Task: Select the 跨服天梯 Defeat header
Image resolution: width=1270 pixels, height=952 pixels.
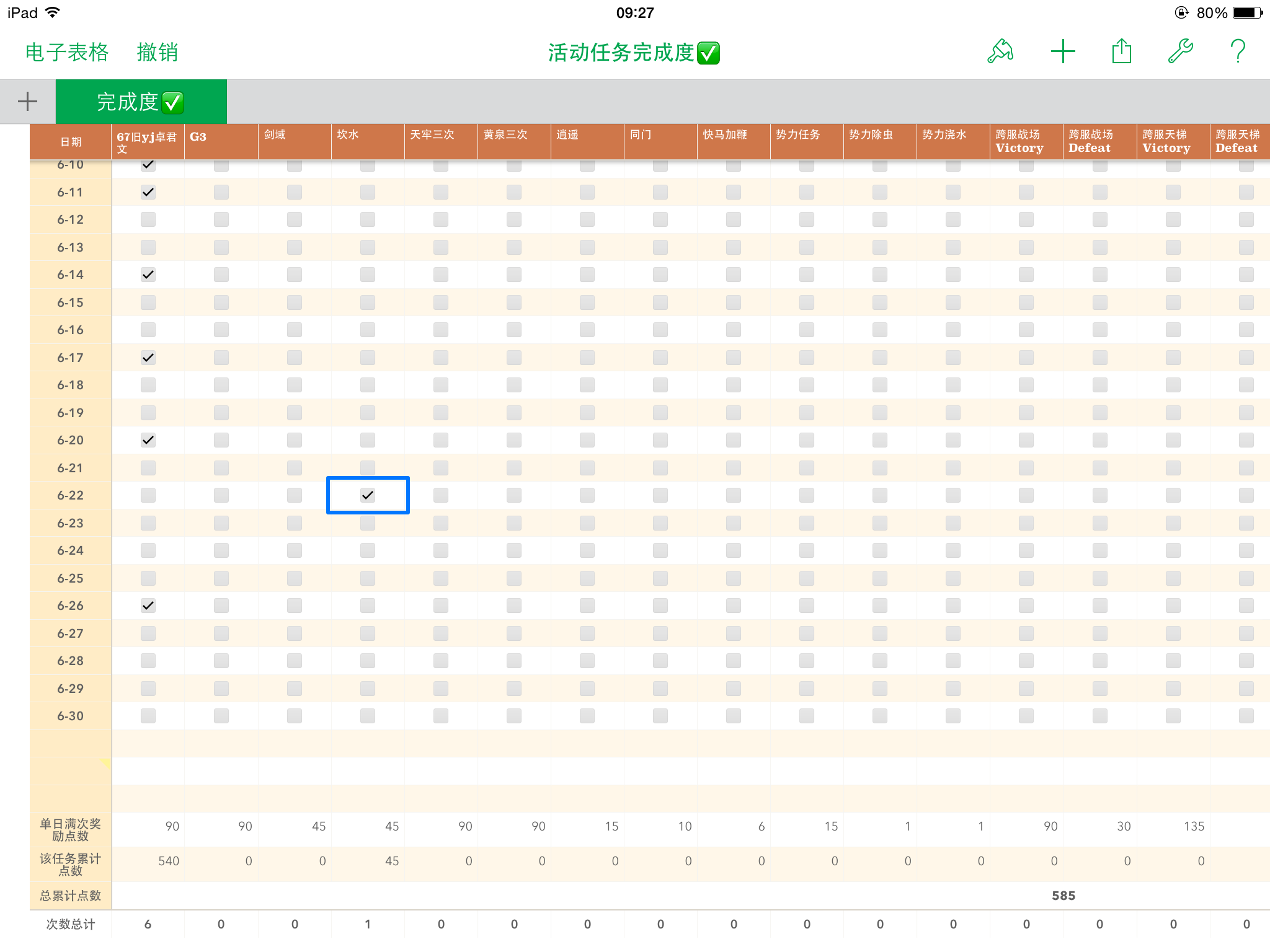Action: point(1240,142)
